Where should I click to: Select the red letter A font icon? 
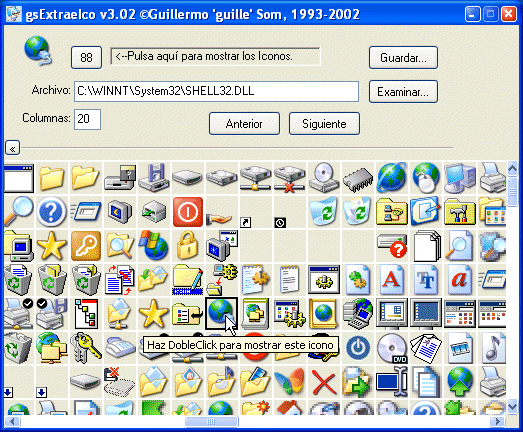pyautogui.click(x=392, y=279)
